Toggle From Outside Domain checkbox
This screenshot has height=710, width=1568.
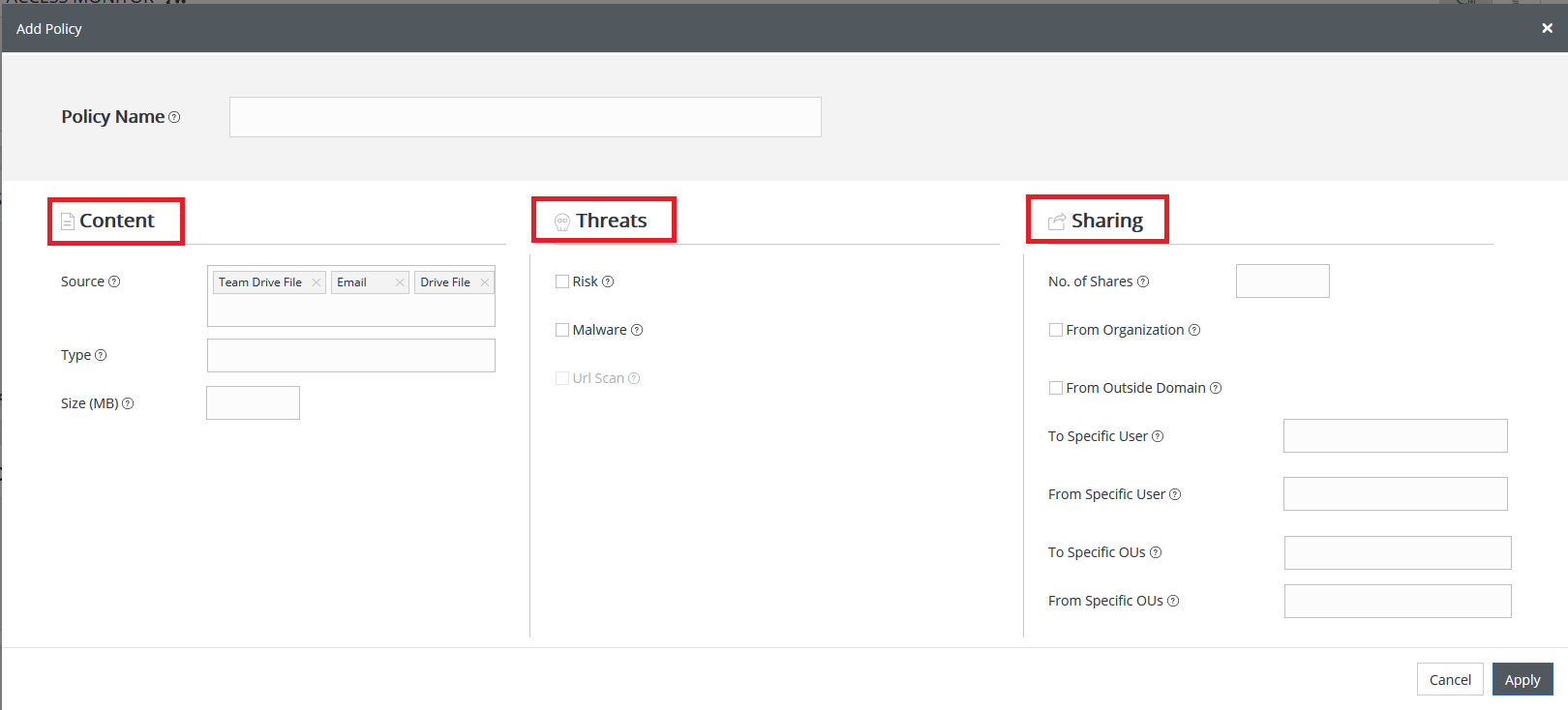point(1056,388)
